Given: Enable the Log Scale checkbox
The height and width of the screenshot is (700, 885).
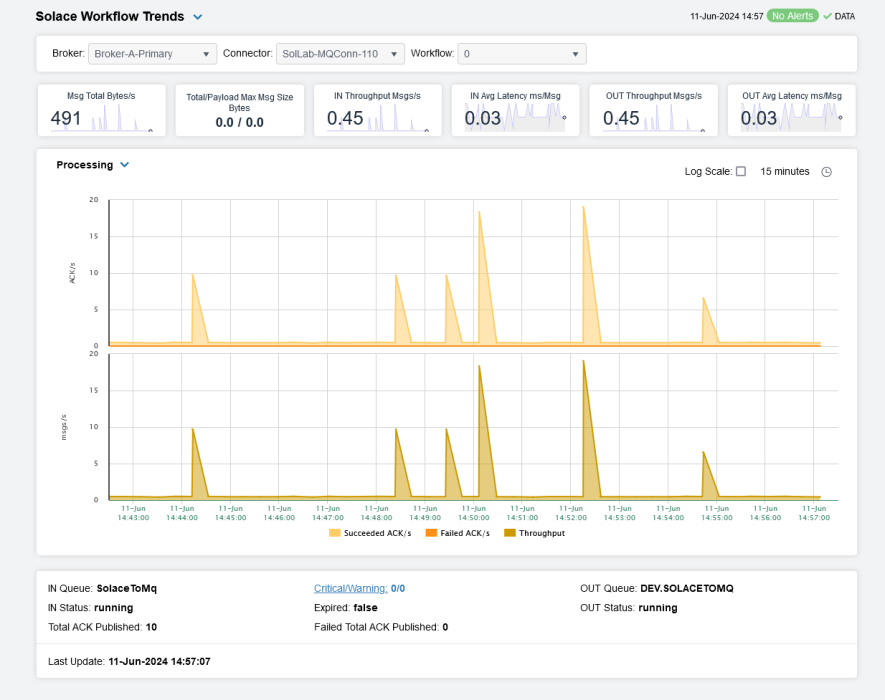Looking at the screenshot, I should tap(741, 172).
